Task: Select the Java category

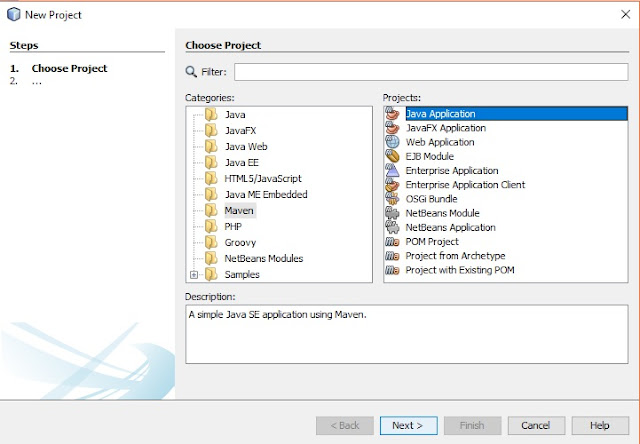Action: [235, 115]
